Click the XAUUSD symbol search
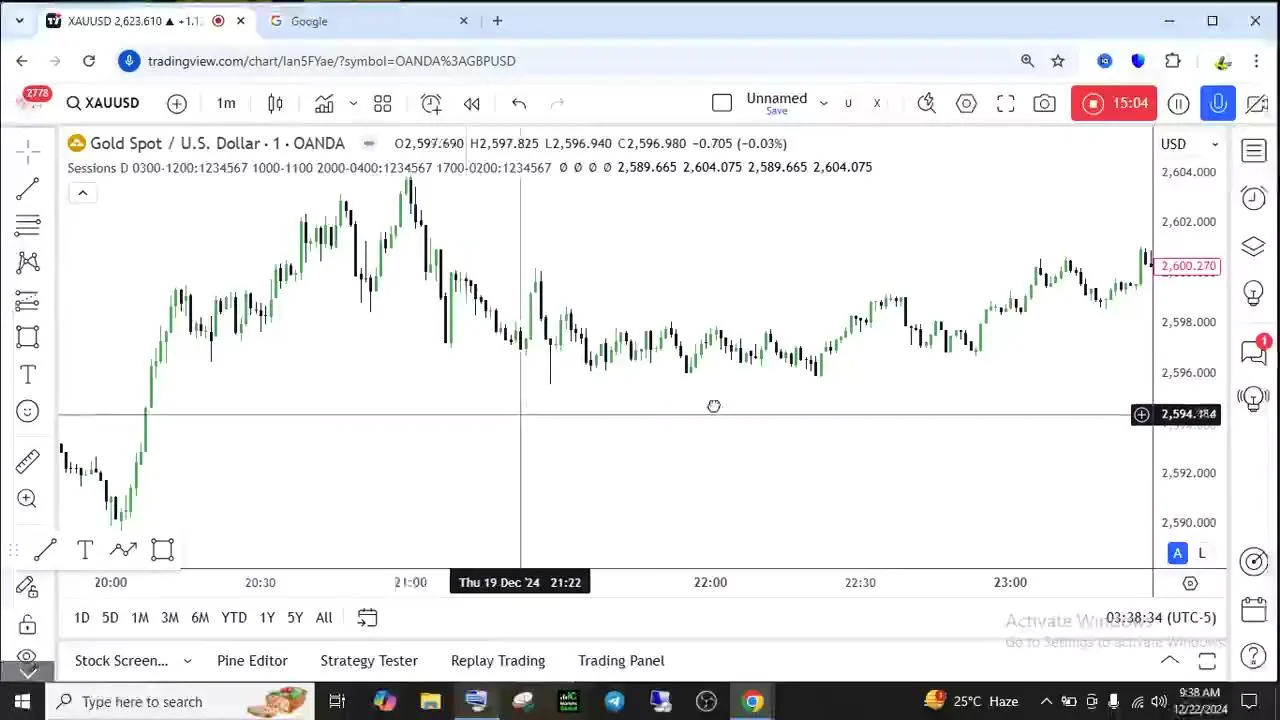Image resolution: width=1280 pixels, height=720 pixels. 104,103
